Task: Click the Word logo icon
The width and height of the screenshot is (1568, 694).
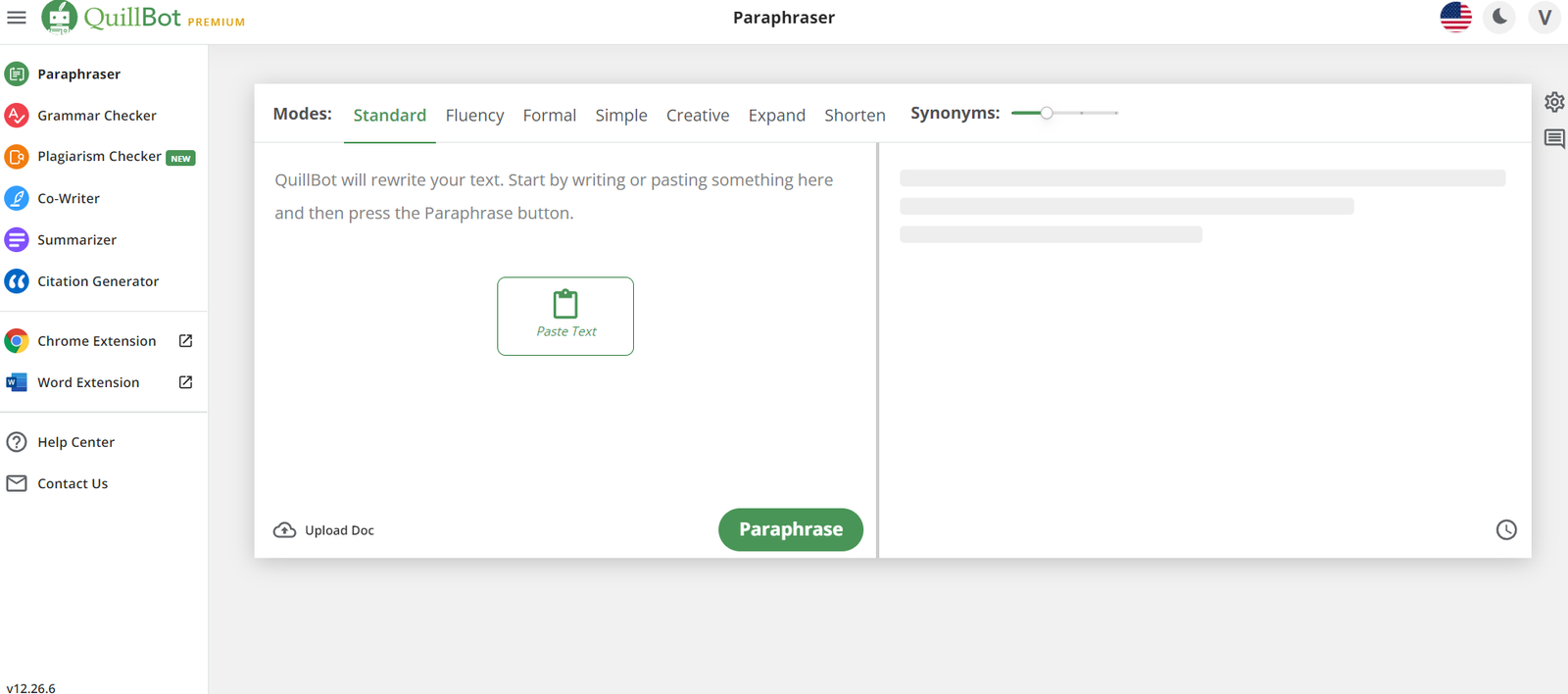Action: pyautogui.click(x=17, y=382)
